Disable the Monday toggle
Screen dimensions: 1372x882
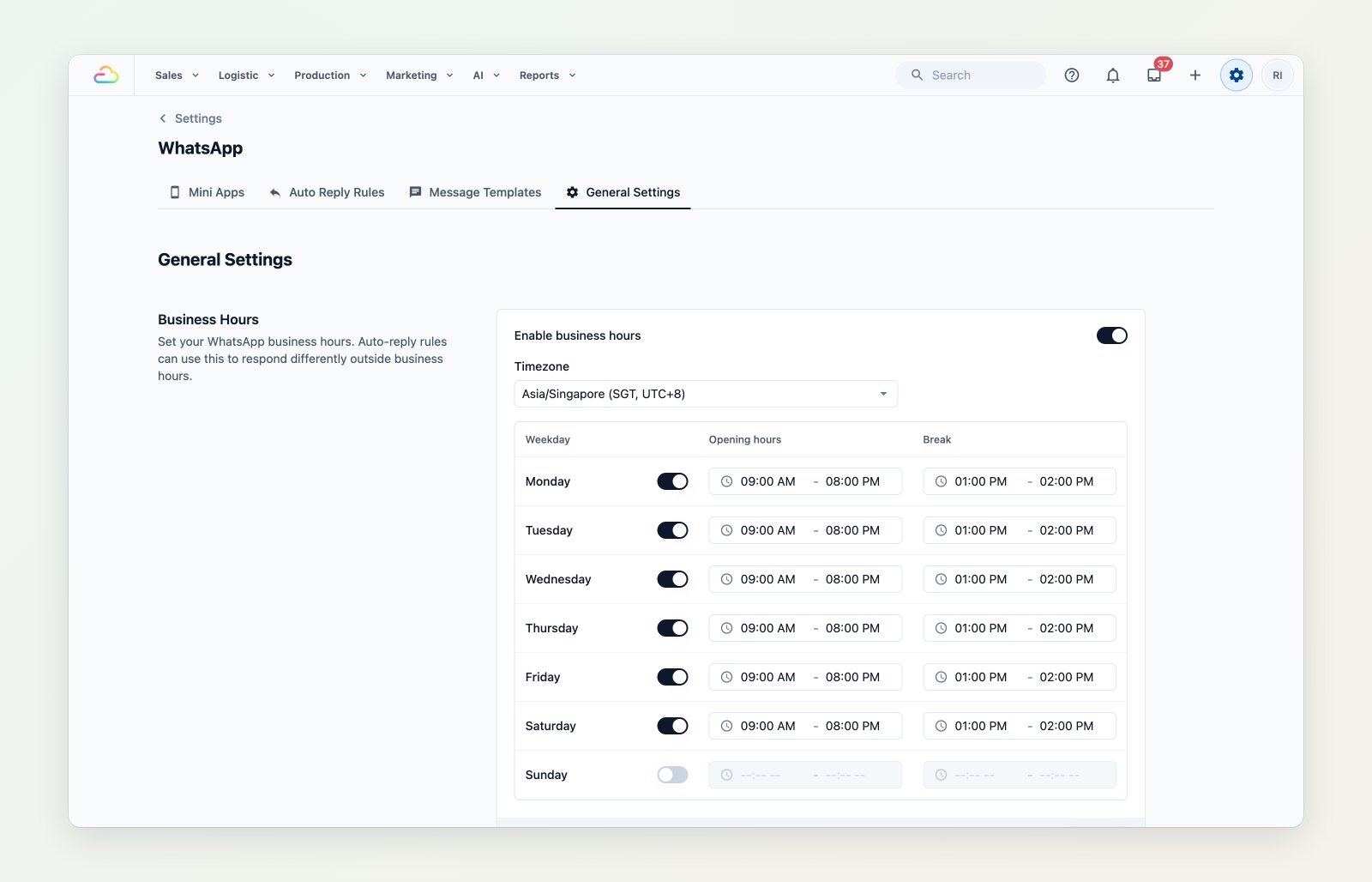(x=673, y=481)
